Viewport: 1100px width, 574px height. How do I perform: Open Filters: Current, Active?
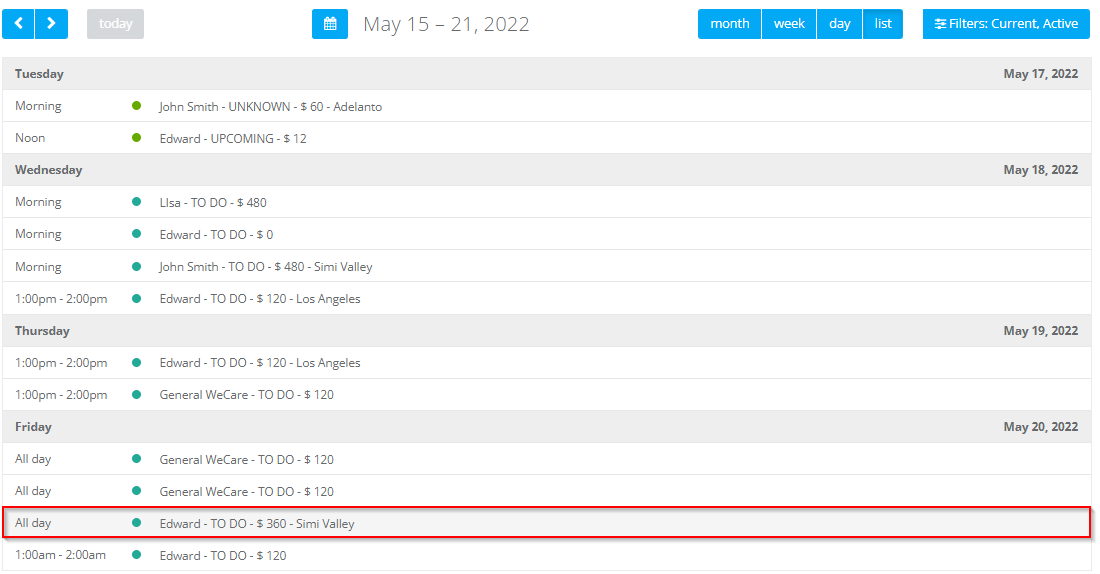(x=1006, y=24)
